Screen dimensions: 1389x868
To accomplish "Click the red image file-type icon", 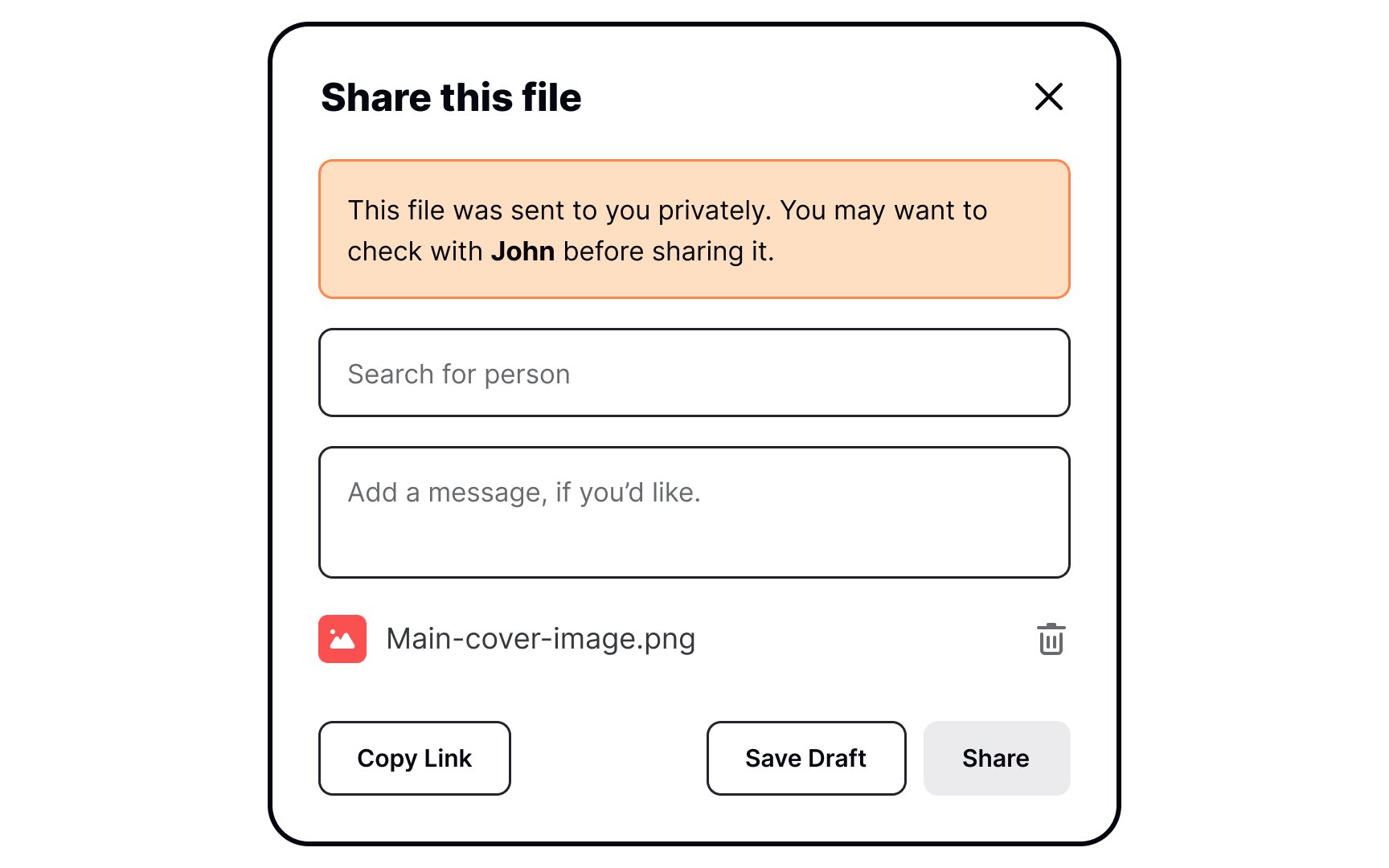I will [x=342, y=639].
